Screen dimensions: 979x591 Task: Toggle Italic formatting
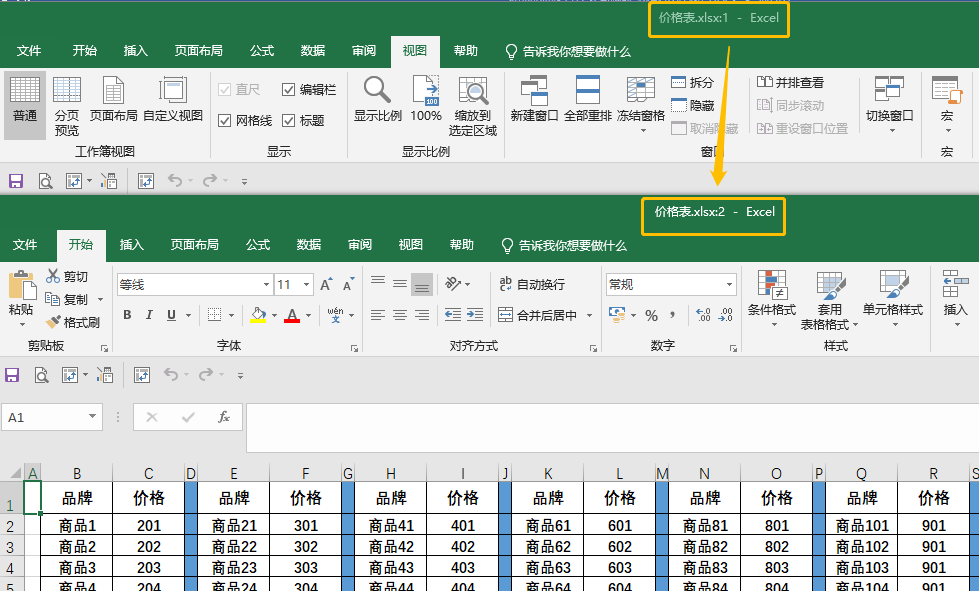[149, 315]
